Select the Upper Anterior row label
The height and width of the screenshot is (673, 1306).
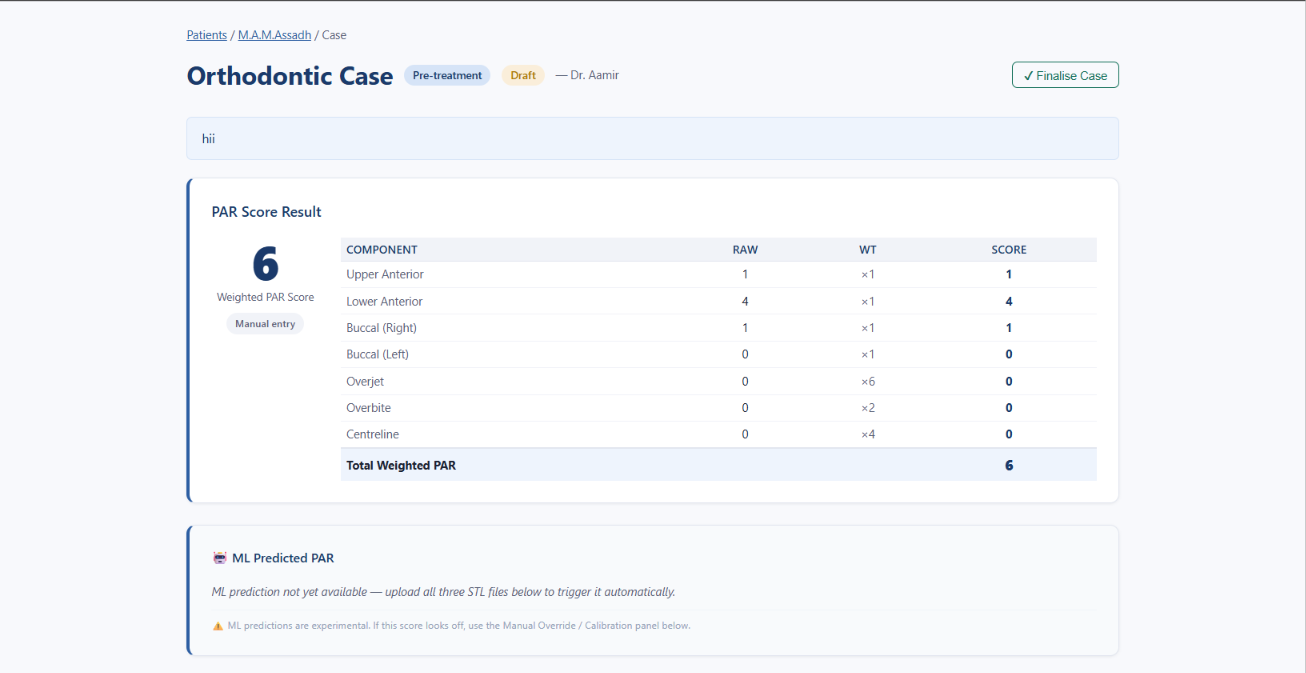385,274
